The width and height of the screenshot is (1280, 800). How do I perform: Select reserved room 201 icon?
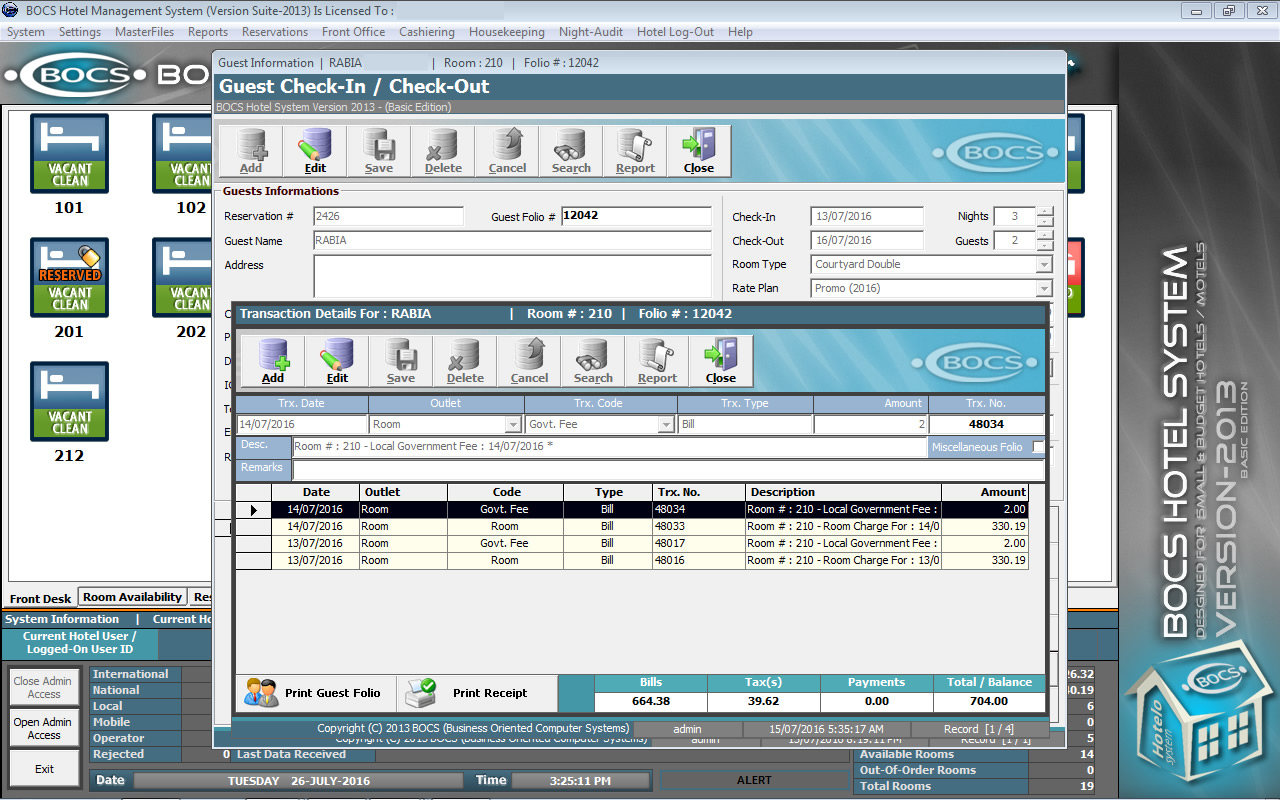point(69,277)
